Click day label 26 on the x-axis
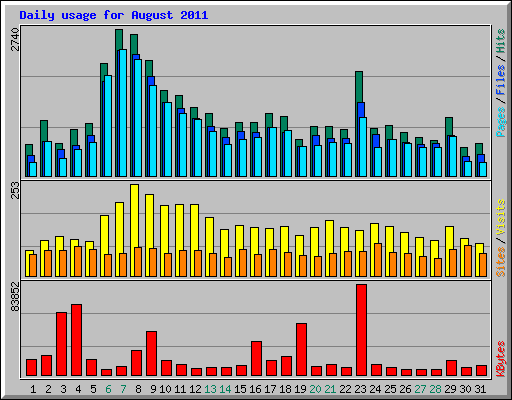 [x=405, y=389]
